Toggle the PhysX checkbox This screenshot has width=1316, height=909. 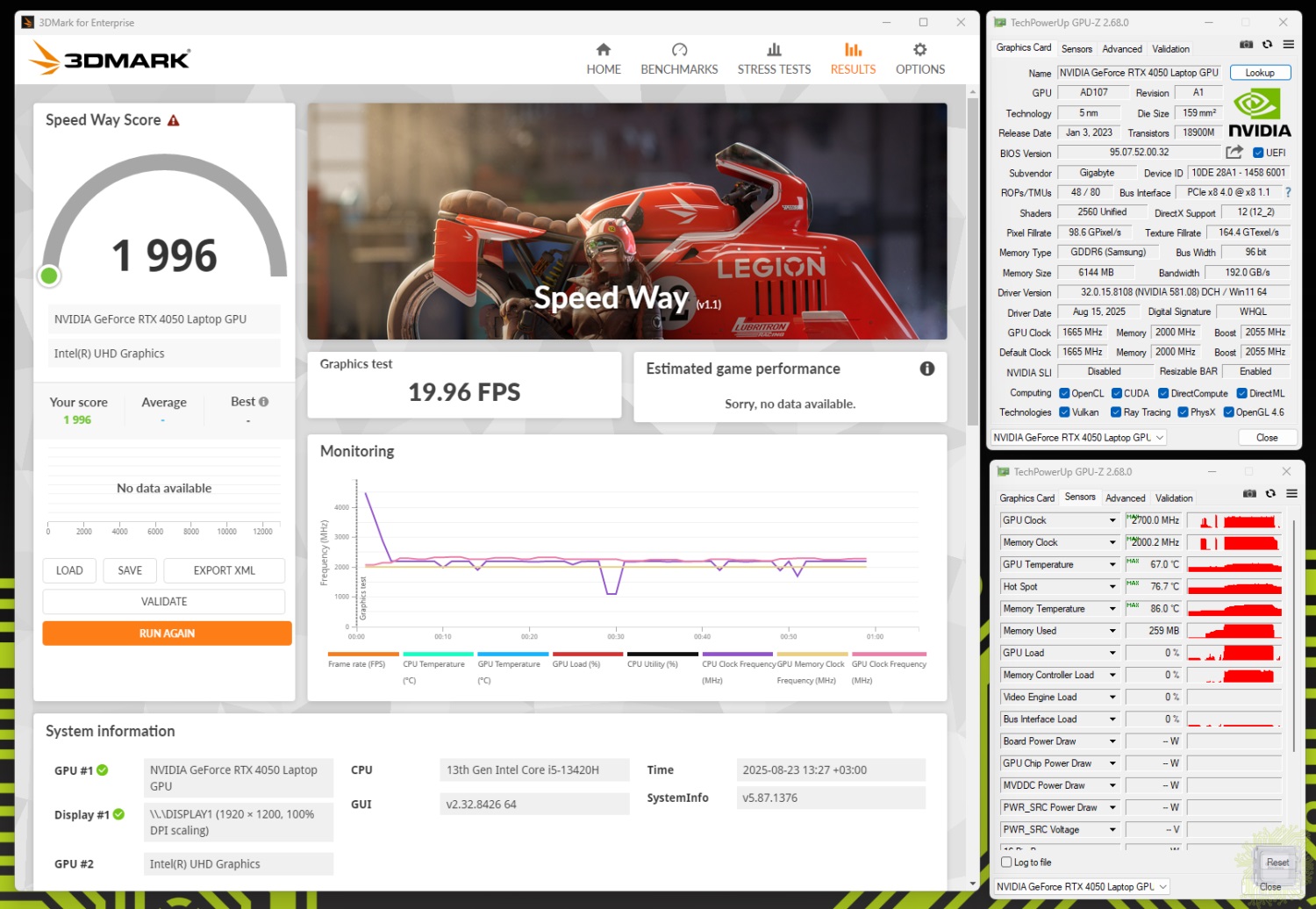[x=1183, y=412]
